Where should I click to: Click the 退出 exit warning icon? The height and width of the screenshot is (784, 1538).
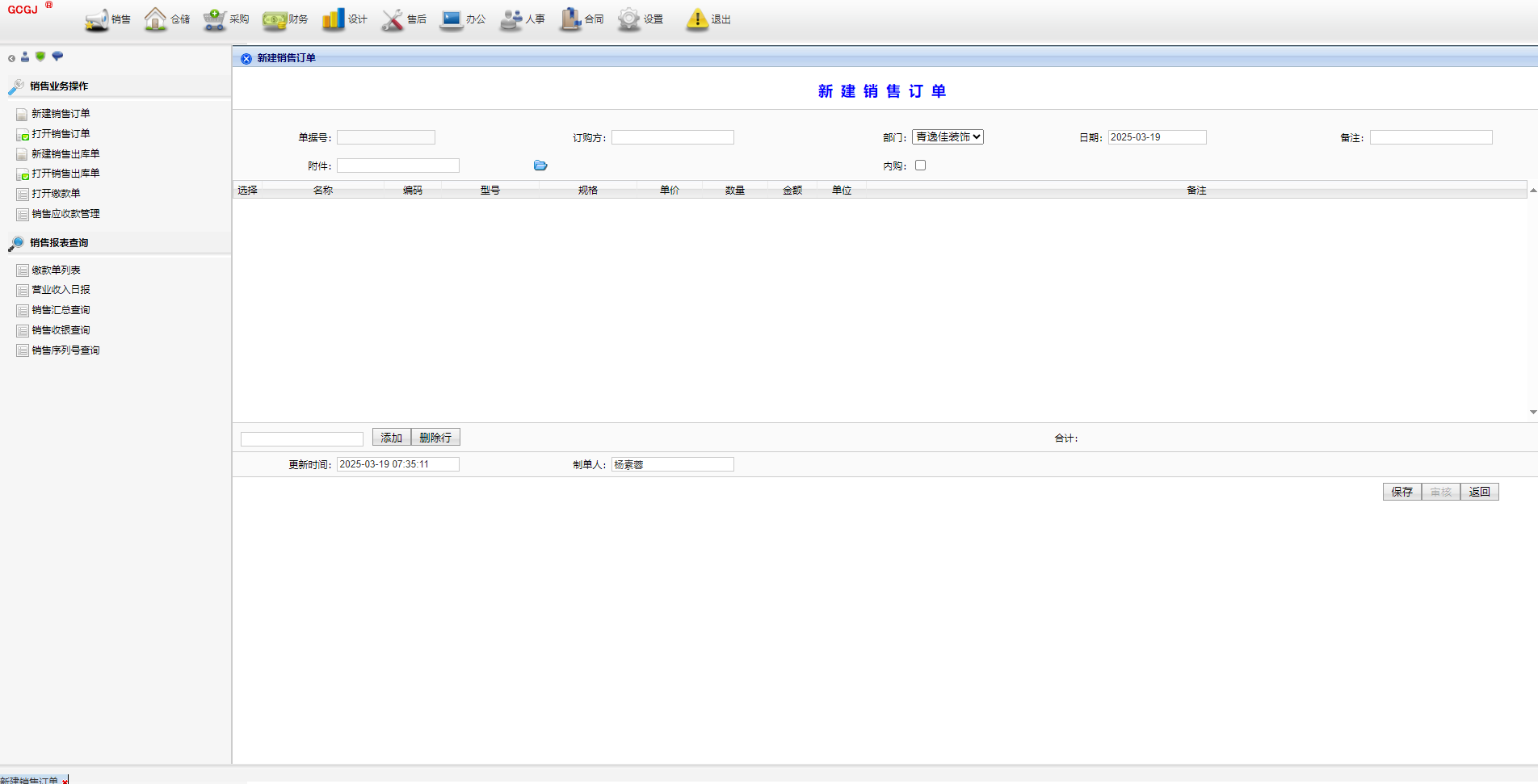coord(696,19)
